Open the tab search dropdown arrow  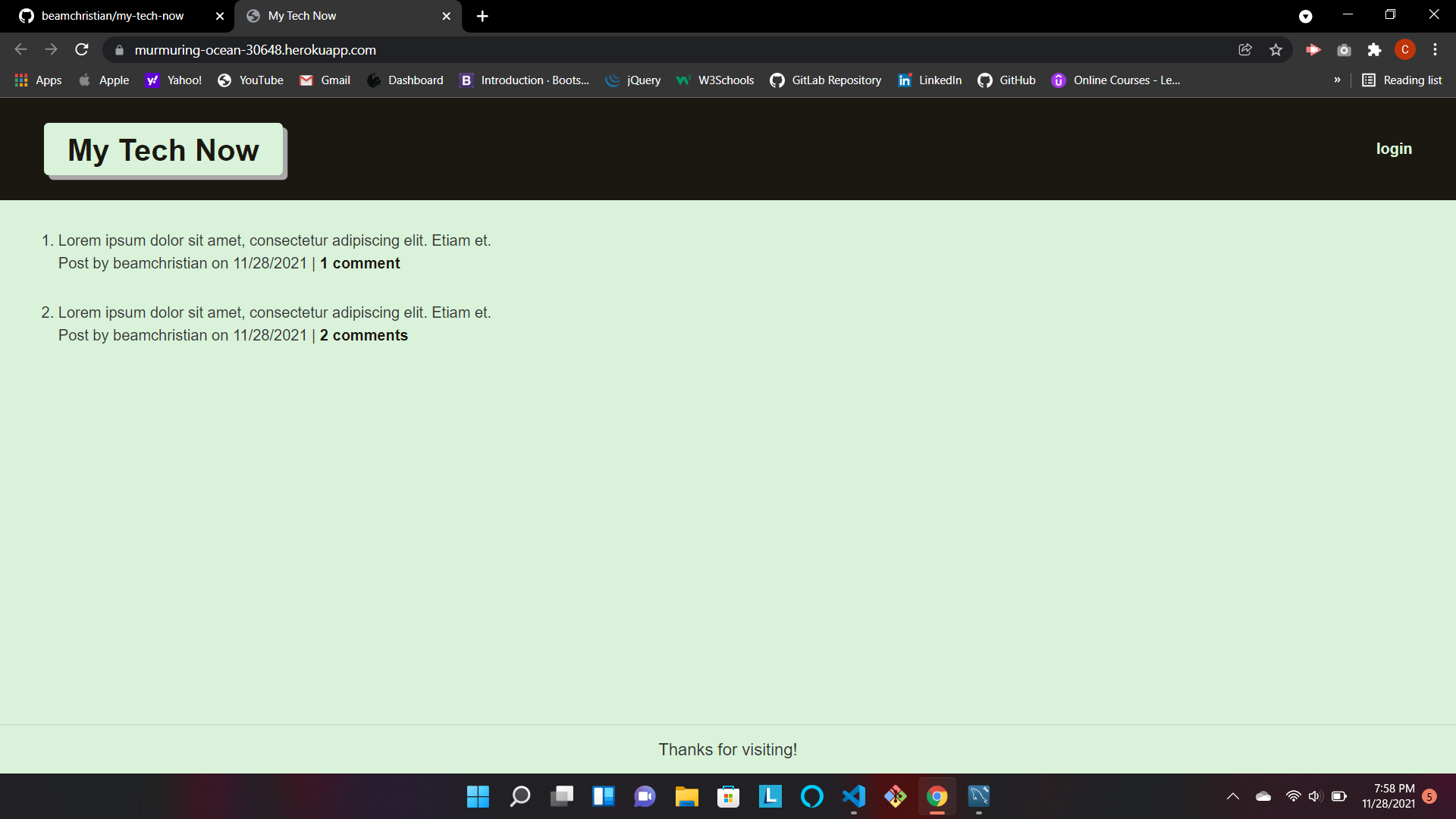pos(1305,16)
